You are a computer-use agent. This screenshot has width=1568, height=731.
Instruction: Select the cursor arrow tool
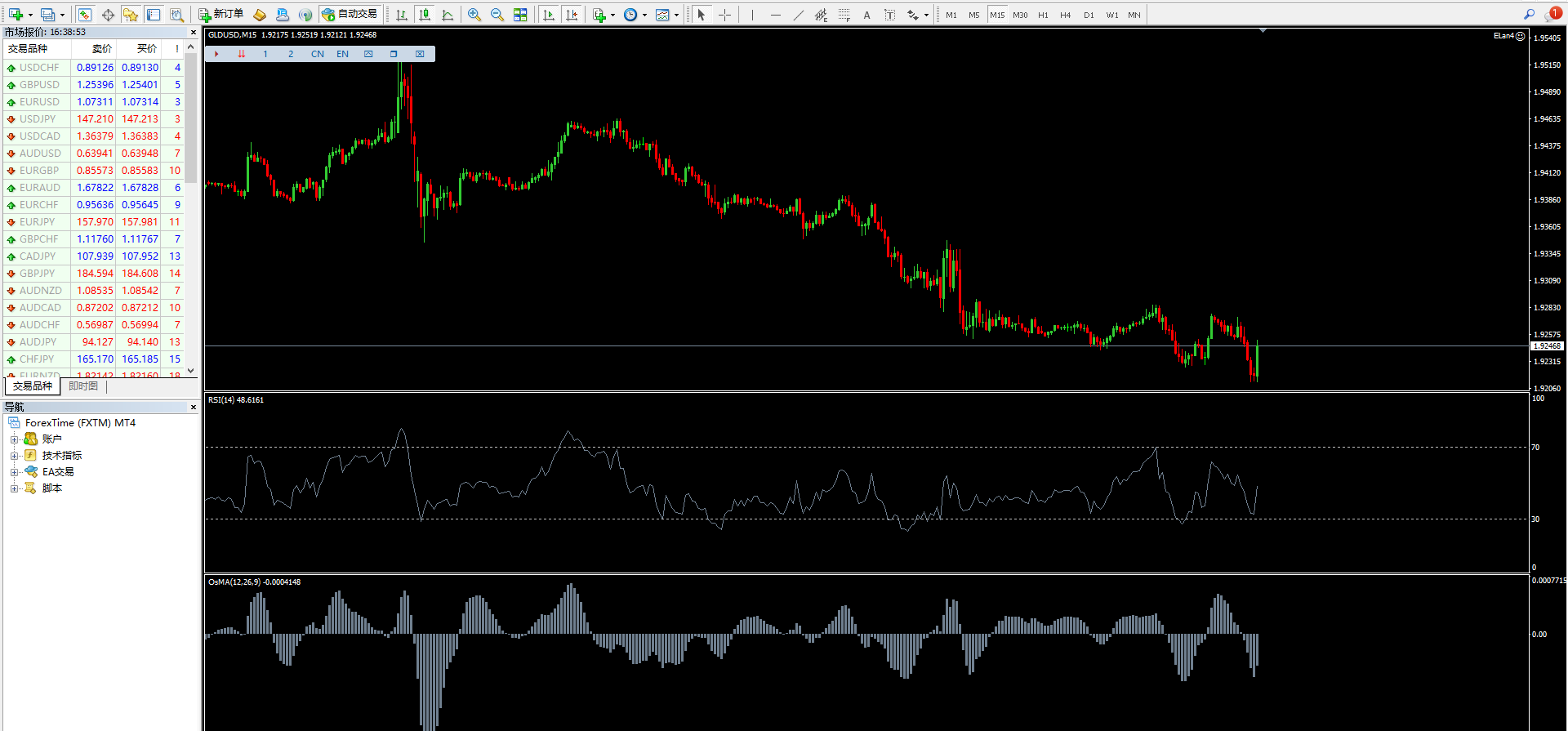click(x=701, y=15)
